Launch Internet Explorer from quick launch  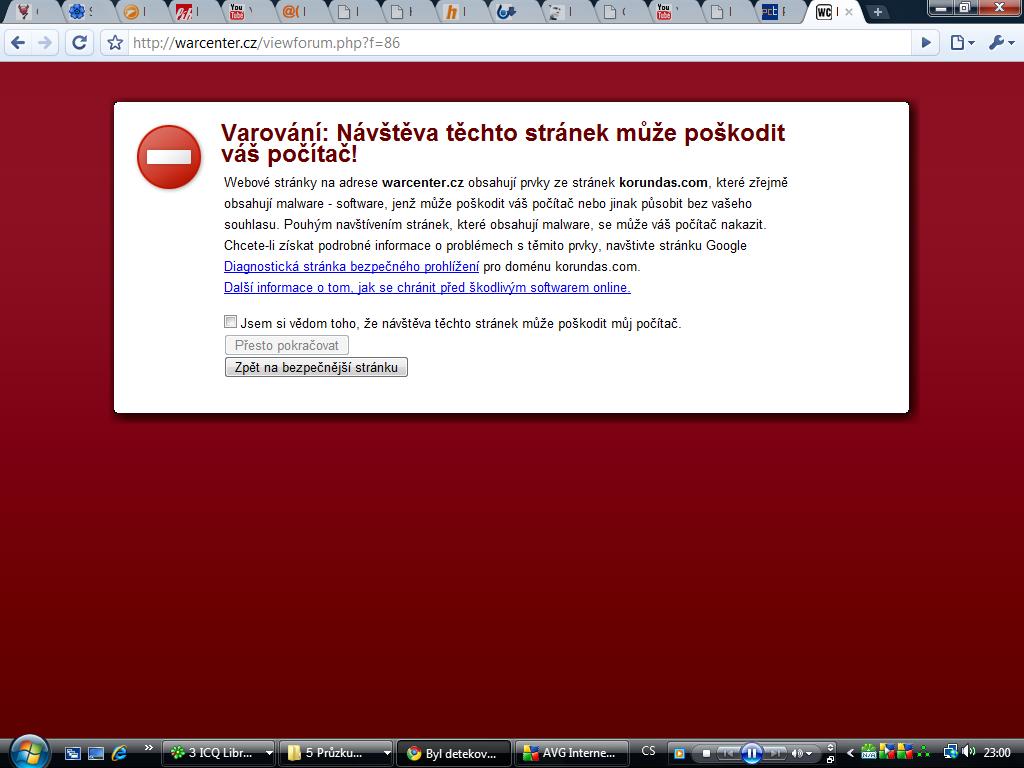point(120,753)
